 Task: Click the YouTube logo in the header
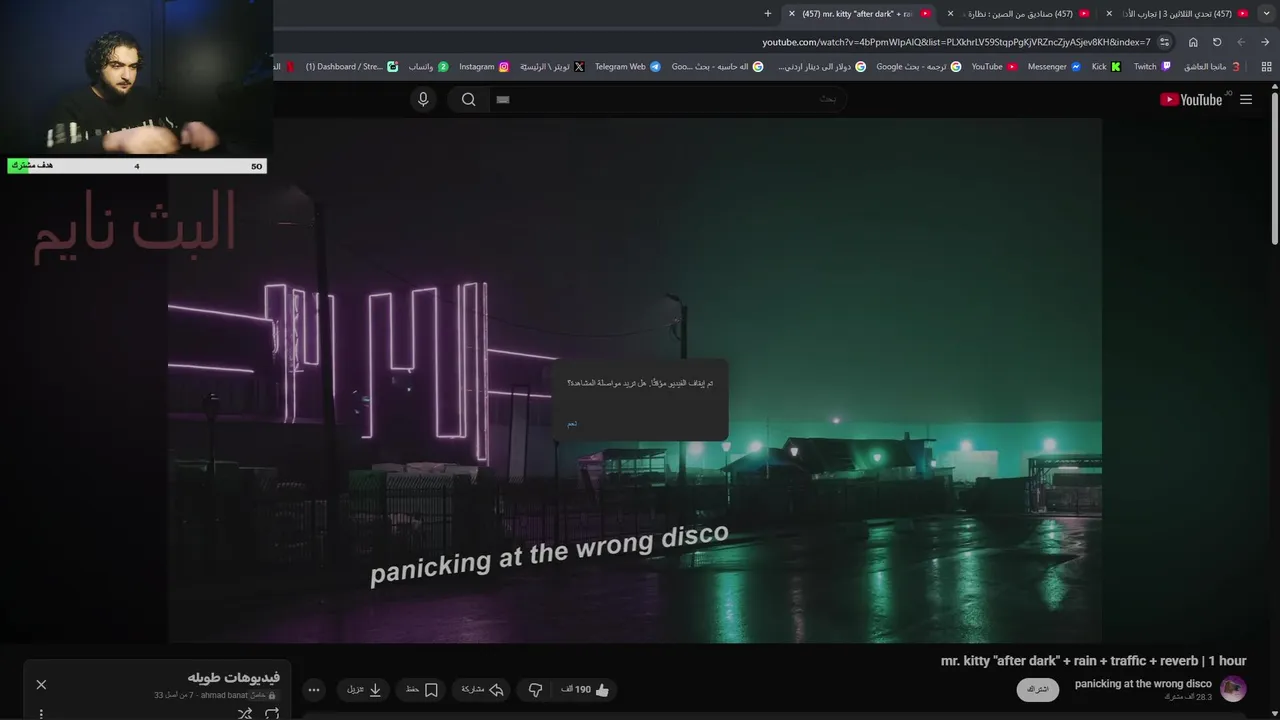(1191, 99)
